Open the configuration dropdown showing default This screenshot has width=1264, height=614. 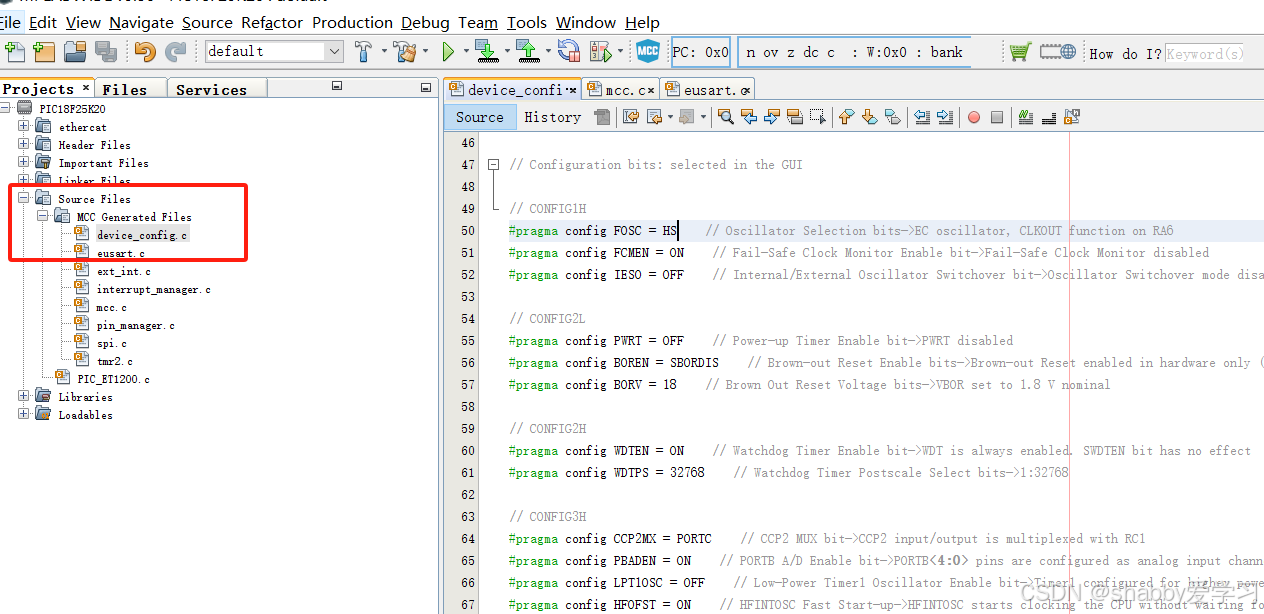click(x=275, y=51)
